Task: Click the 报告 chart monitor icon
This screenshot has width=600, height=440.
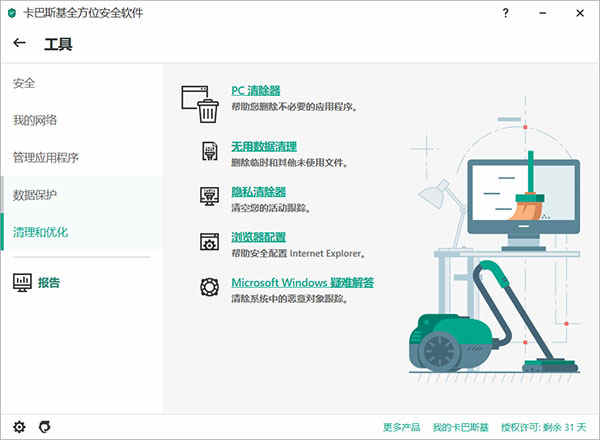Action: pyautogui.click(x=22, y=282)
